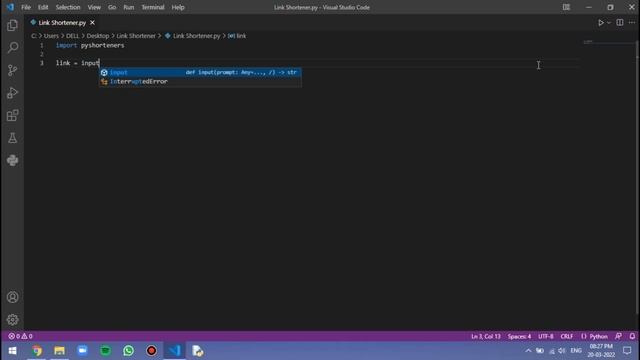The width and height of the screenshot is (640, 360).
Task: Split the editor to the right
Action: click(620, 23)
